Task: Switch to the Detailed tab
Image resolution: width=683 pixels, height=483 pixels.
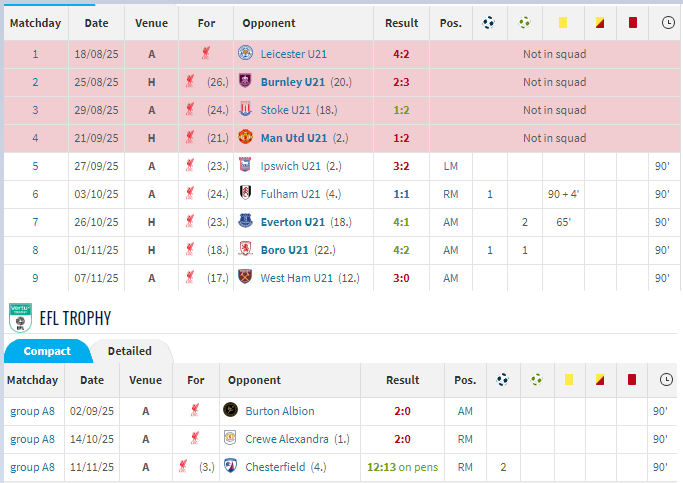Action: 130,351
